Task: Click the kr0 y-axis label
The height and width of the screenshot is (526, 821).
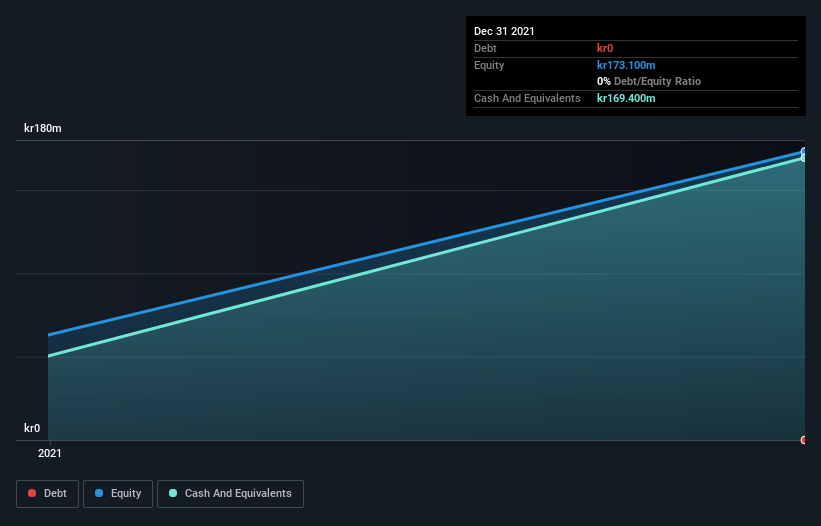Action: pos(32,428)
